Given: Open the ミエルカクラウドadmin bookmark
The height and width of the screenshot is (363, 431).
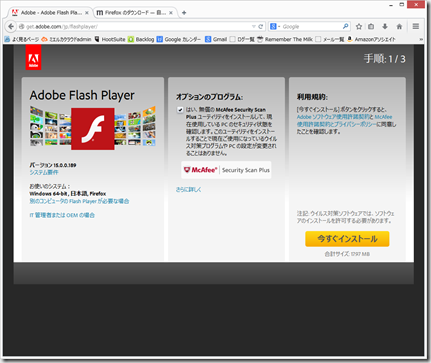Looking at the screenshot, I should [66, 39].
